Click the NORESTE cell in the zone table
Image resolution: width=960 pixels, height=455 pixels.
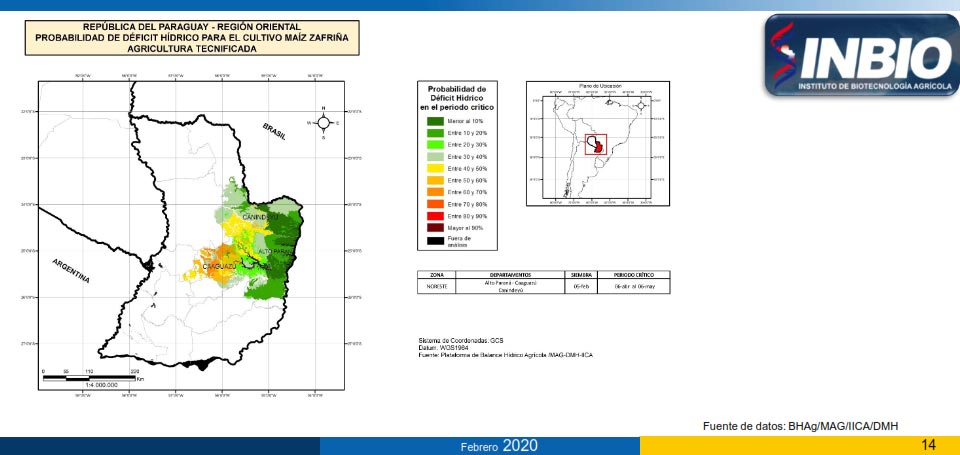tap(436, 286)
